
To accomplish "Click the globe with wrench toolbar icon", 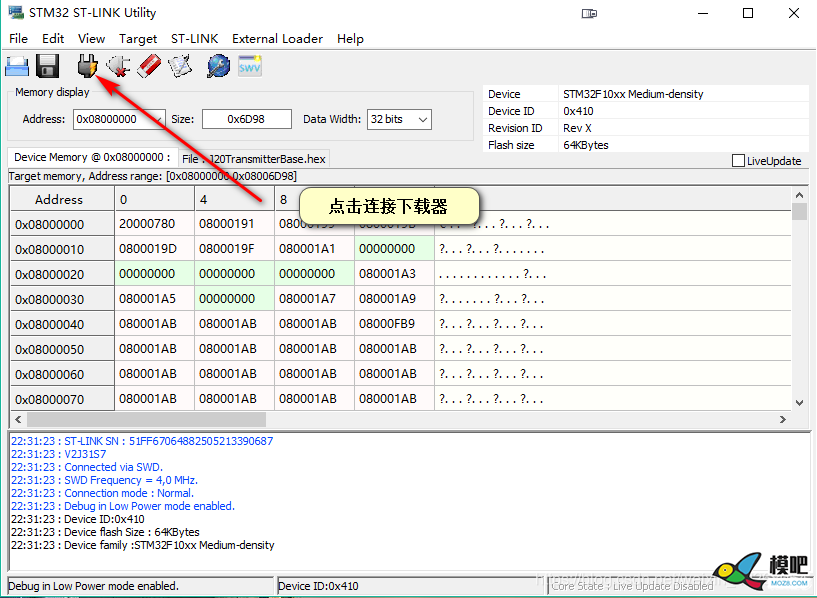I will click(218, 66).
